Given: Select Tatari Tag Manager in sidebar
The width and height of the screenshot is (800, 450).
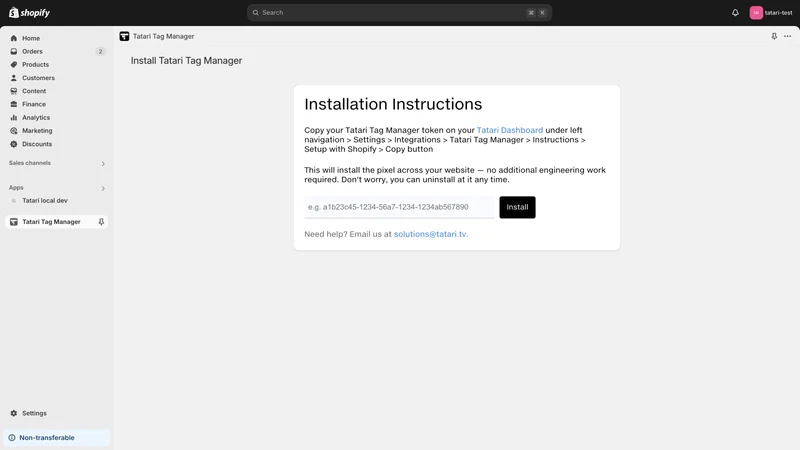Looking at the screenshot, I should pyautogui.click(x=56, y=222).
